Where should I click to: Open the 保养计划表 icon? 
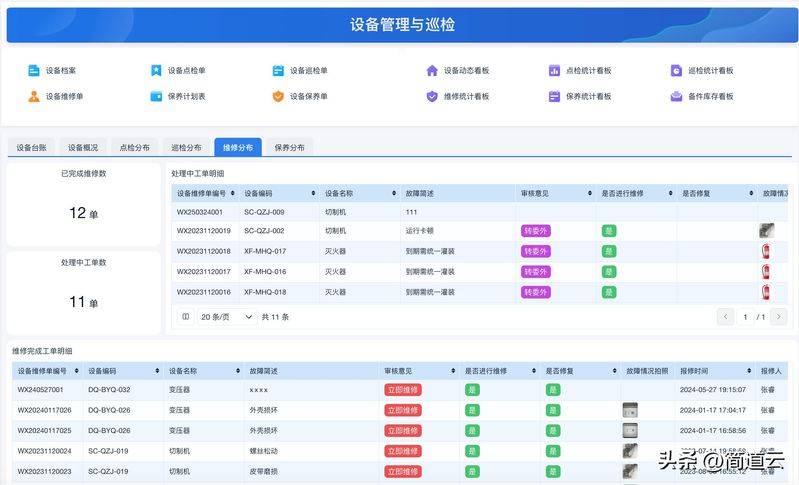[156, 97]
